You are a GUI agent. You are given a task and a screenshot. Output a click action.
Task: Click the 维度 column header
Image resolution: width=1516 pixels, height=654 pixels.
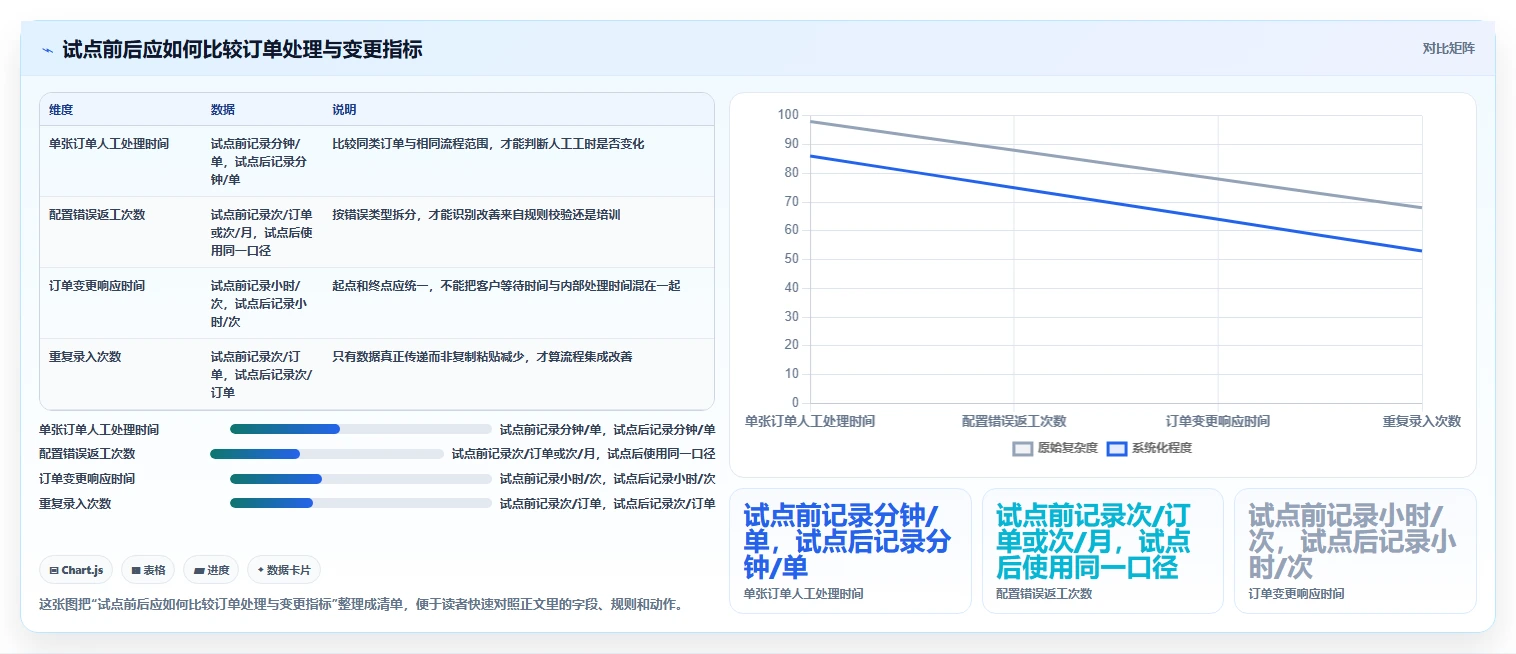coord(61,110)
